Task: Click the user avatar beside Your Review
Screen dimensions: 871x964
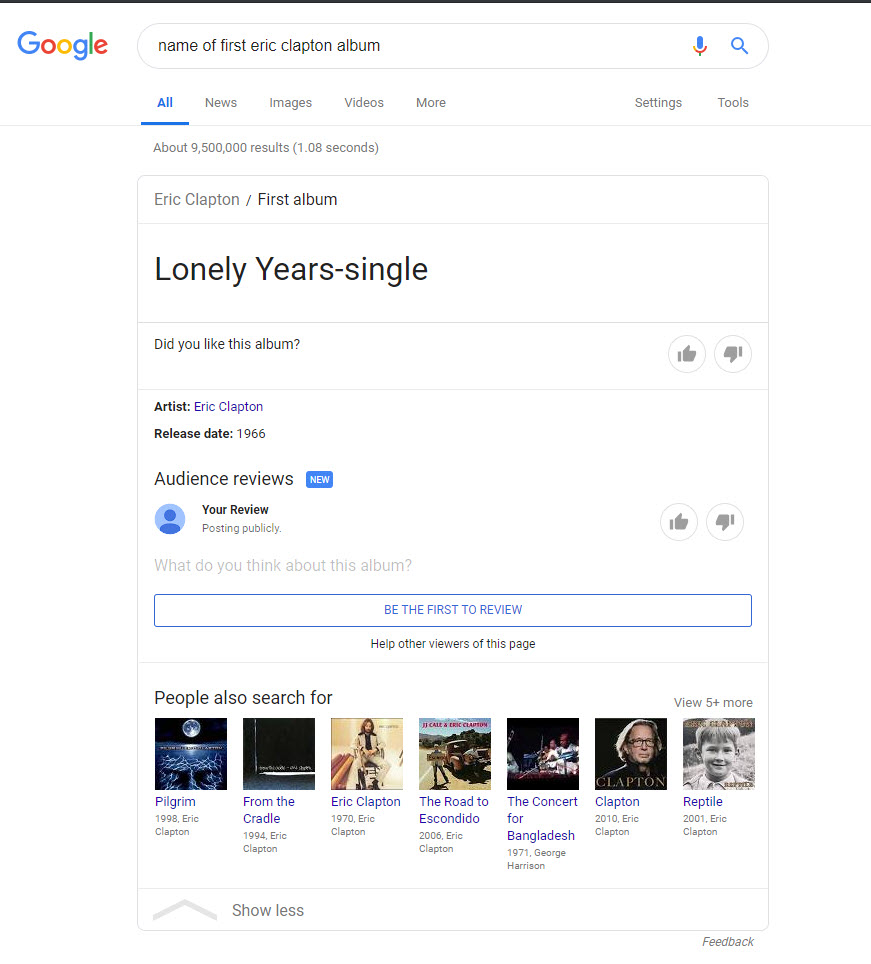Action: [x=170, y=519]
